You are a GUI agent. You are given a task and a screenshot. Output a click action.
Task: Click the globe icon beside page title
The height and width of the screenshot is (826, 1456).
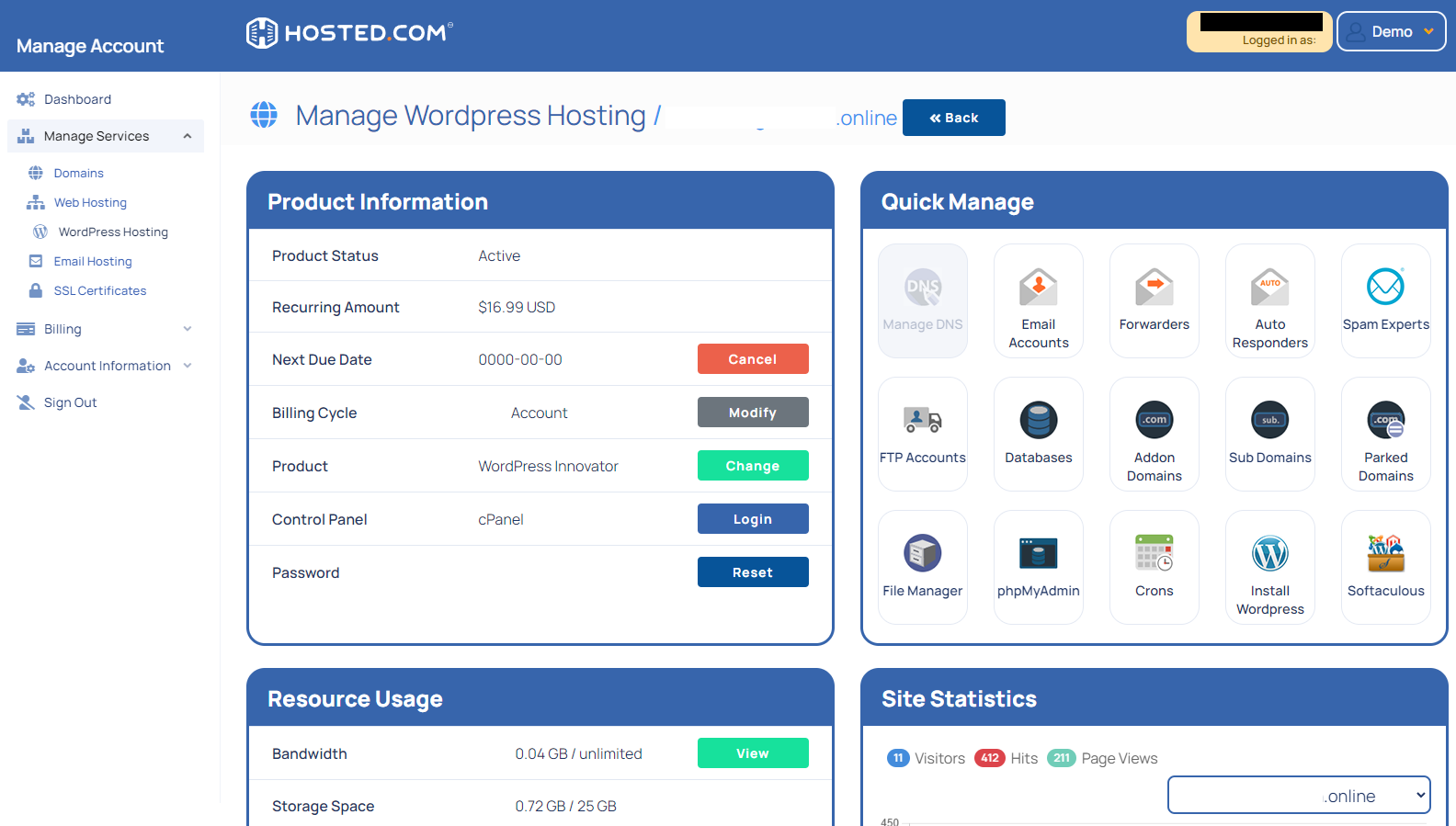pos(264,115)
